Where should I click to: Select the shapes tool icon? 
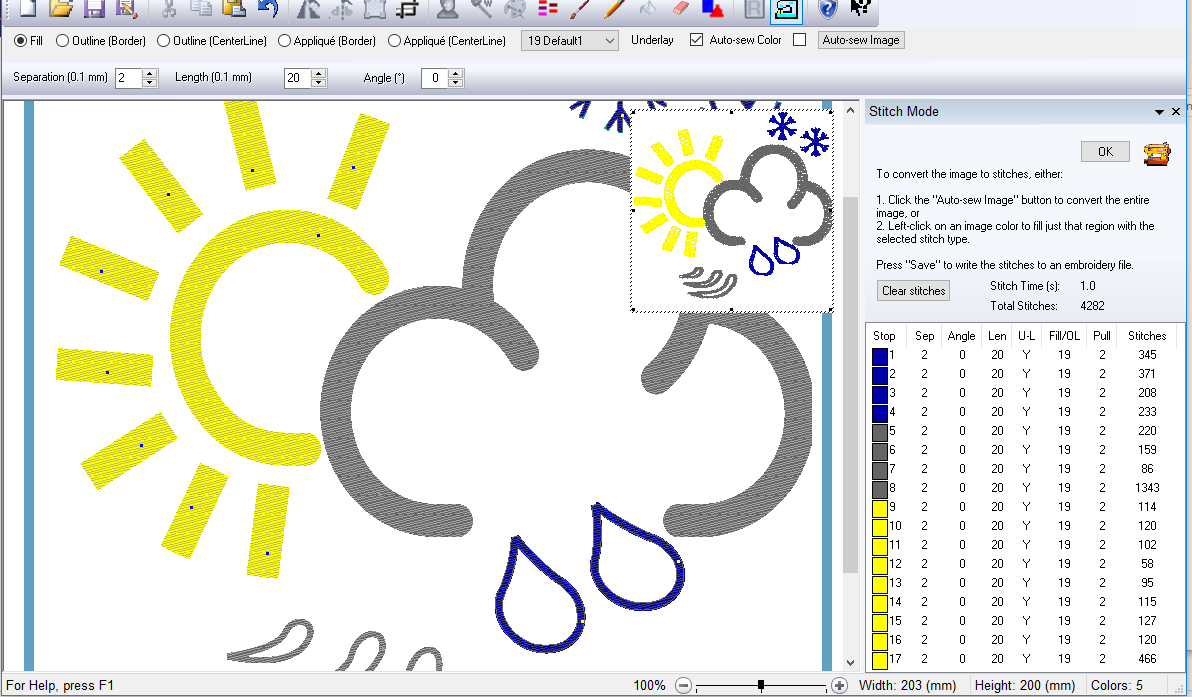click(713, 8)
